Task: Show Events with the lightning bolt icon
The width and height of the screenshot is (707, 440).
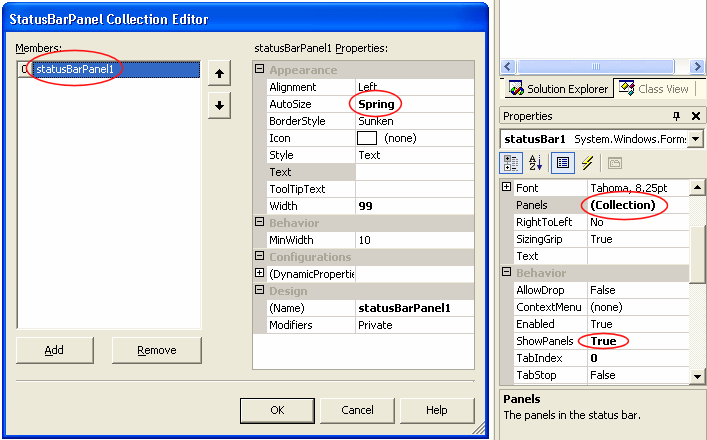Action: [587, 162]
